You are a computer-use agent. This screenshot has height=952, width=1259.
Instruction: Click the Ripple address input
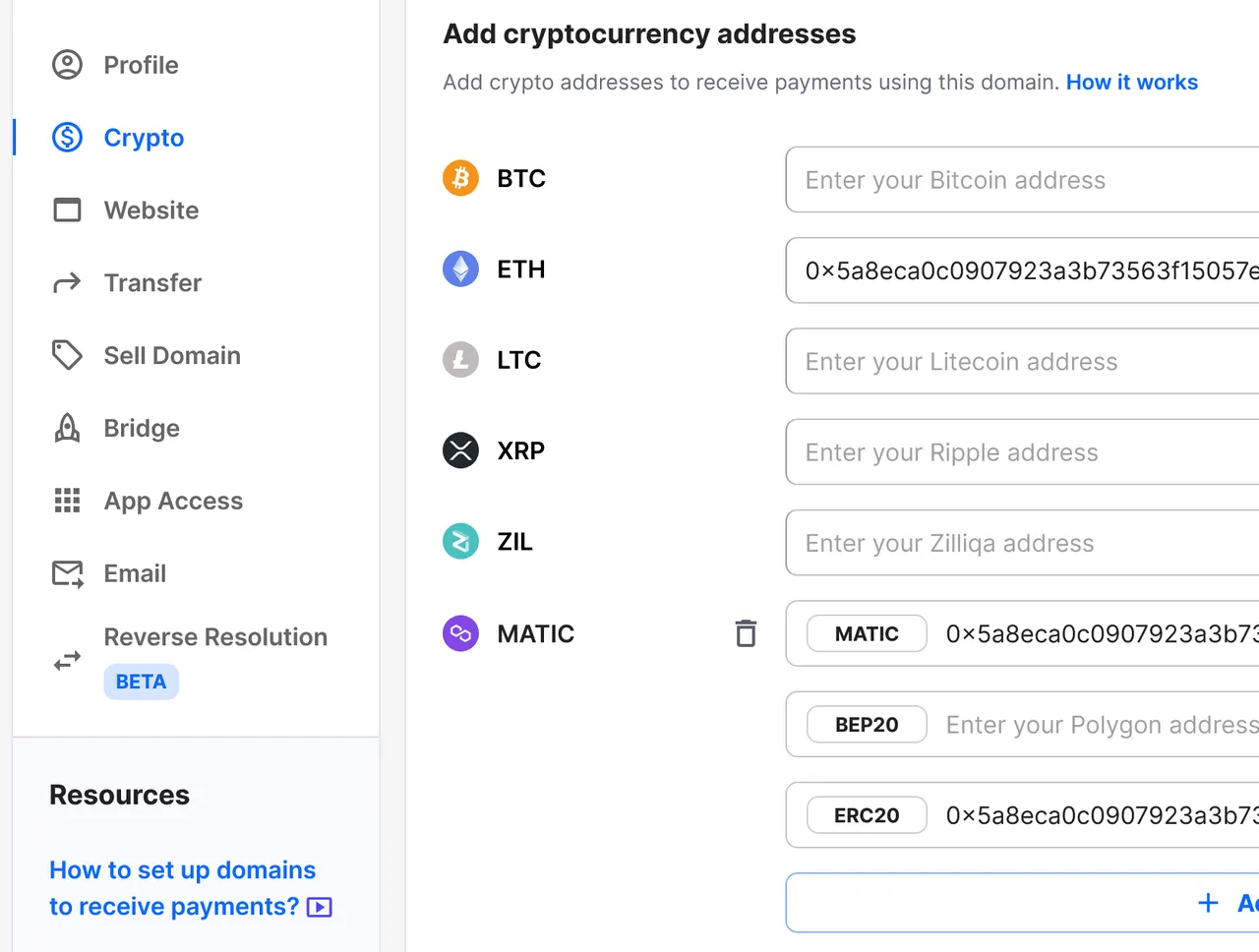1023,451
